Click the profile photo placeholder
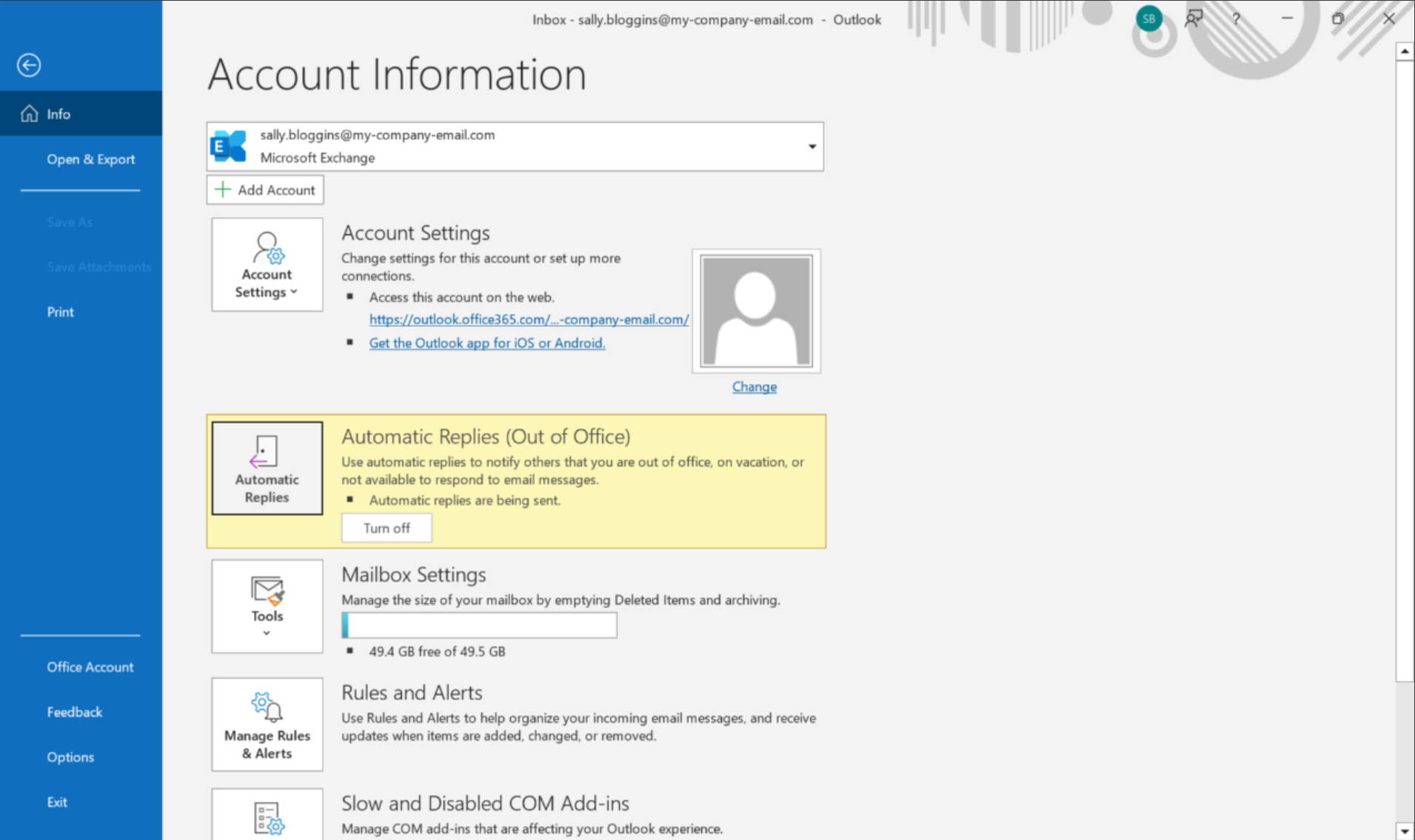The height and width of the screenshot is (840, 1415). click(755, 311)
